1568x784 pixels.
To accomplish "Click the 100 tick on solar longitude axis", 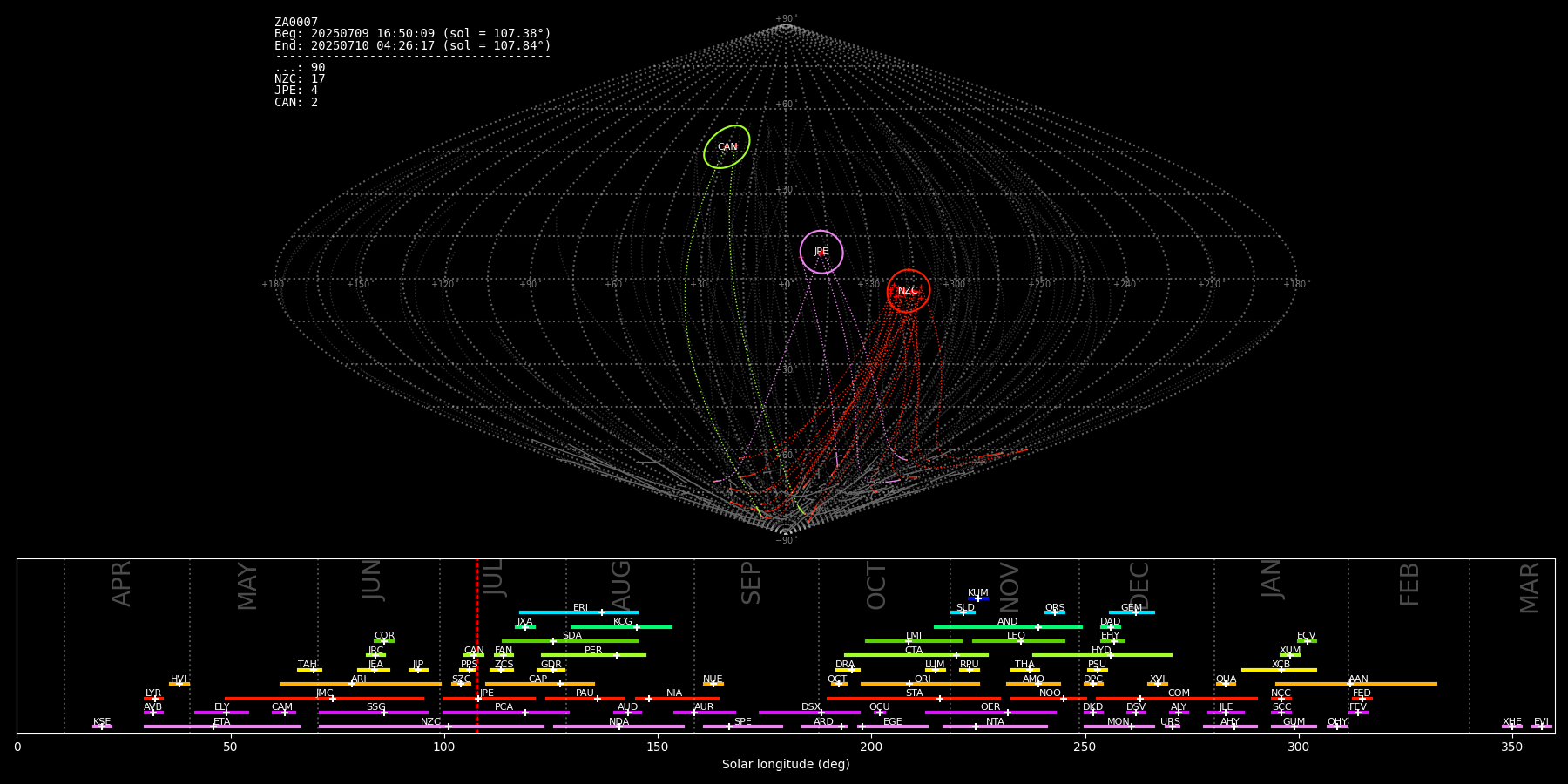I will click(443, 747).
